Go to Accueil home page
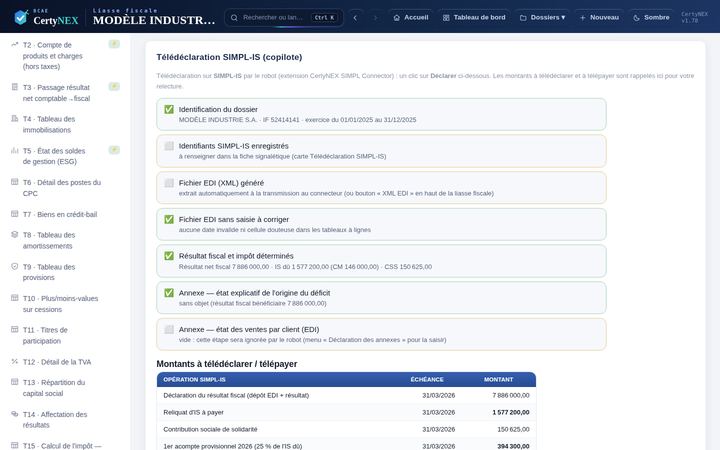 tap(411, 17)
